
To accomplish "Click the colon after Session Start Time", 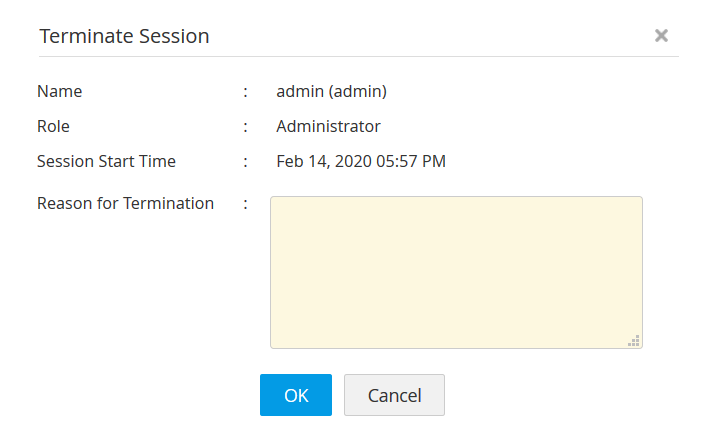I will point(245,162).
